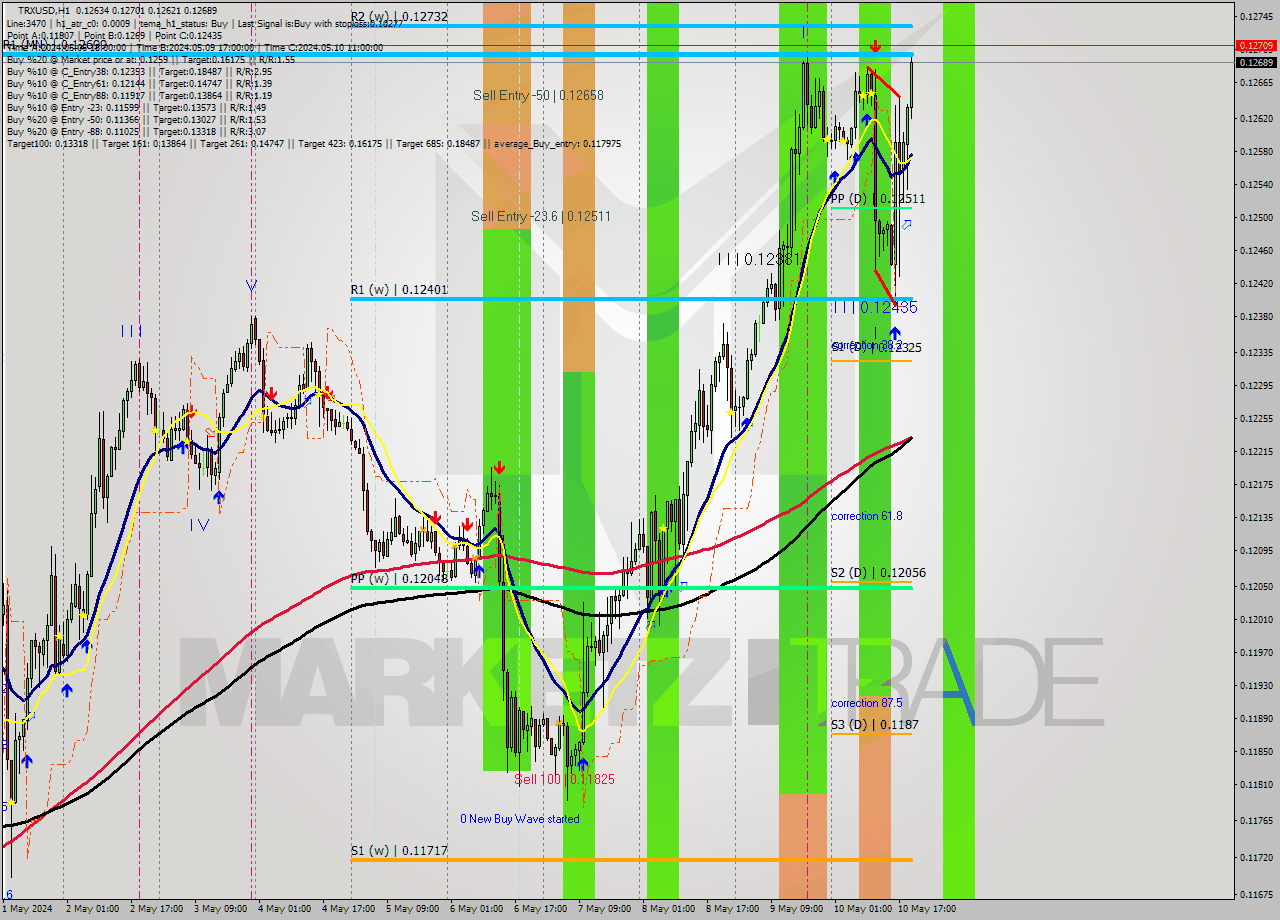Click the 'Sell Entry -23.6 | 0.12511' label
This screenshot has width=1280, height=920.
coord(541,216)
